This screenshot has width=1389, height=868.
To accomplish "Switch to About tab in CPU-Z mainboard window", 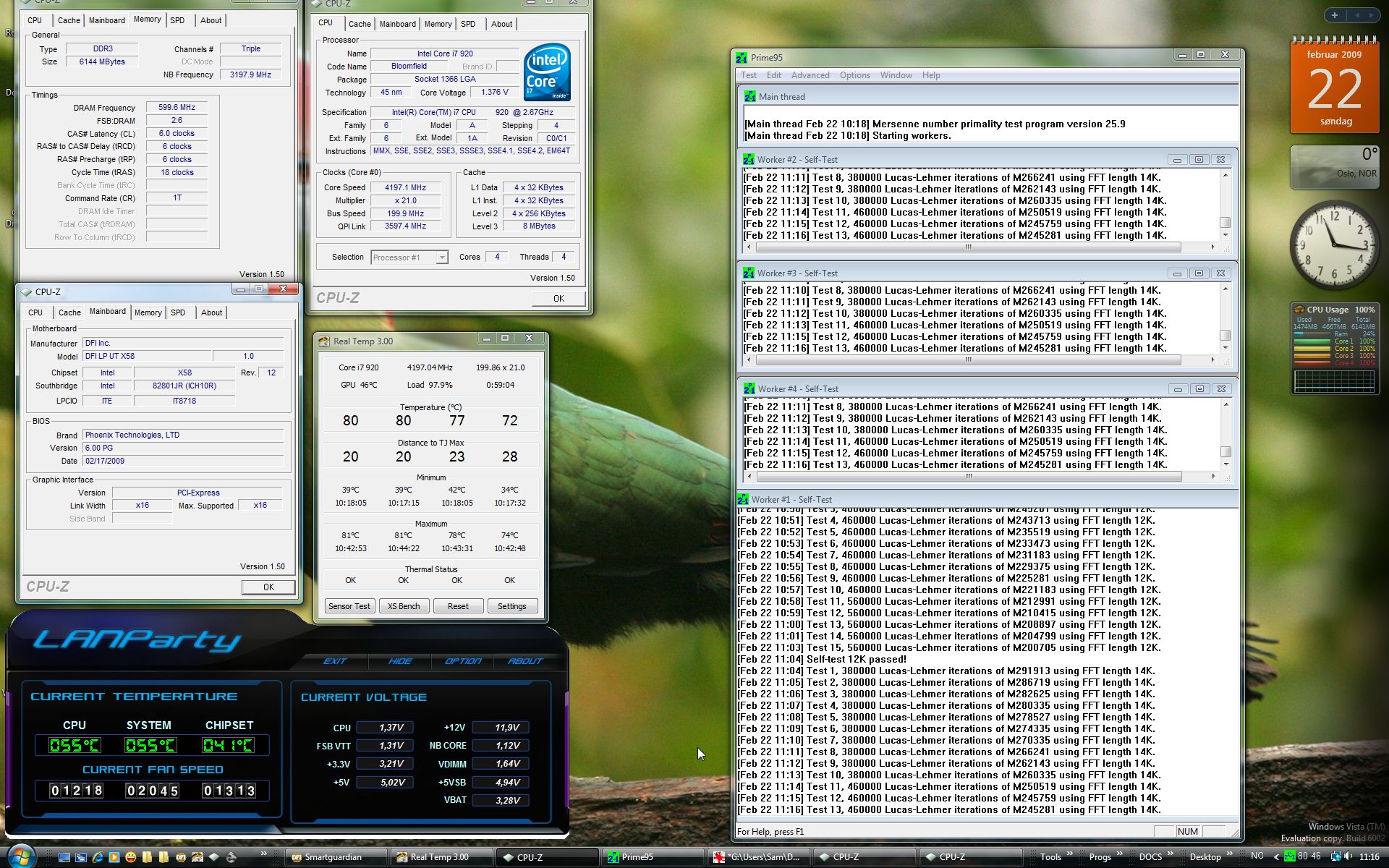I will click(212, 312).
